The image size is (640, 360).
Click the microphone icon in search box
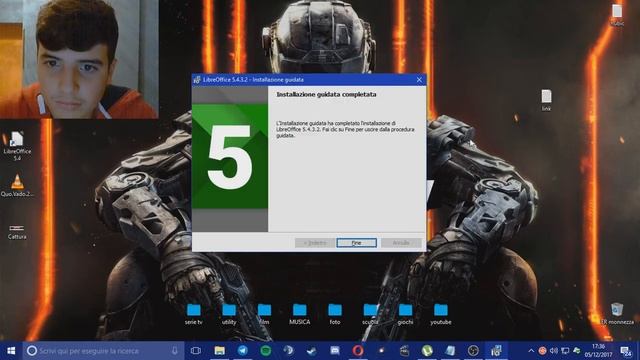click(175, 351)
